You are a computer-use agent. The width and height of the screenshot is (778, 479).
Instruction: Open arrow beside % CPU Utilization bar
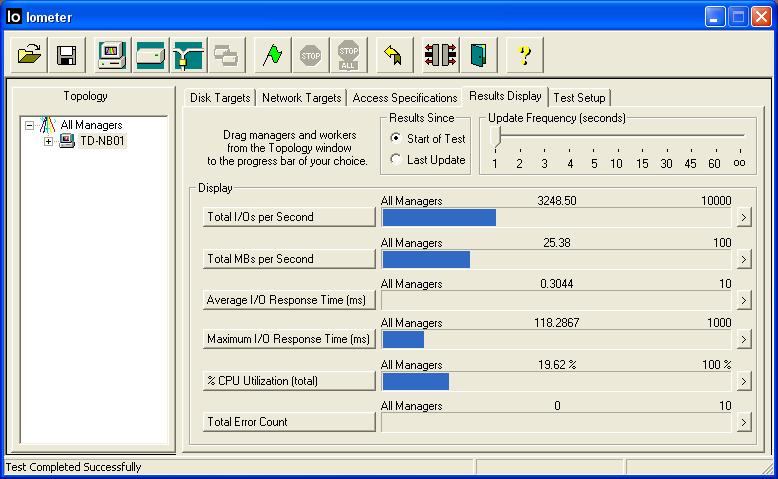(x=743, y=381)
